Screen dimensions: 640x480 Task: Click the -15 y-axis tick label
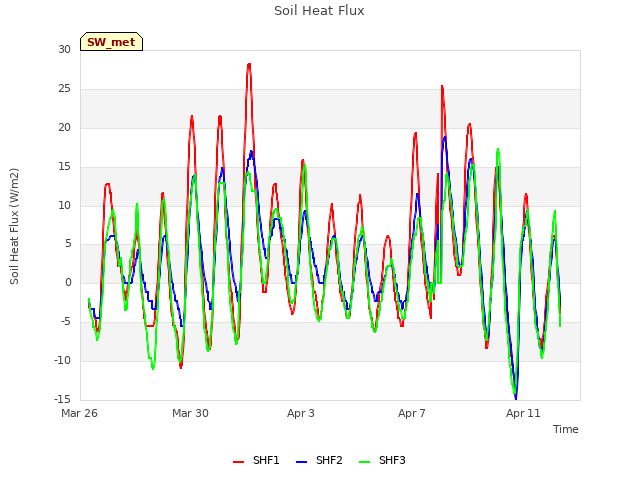[x=63, y=399]
